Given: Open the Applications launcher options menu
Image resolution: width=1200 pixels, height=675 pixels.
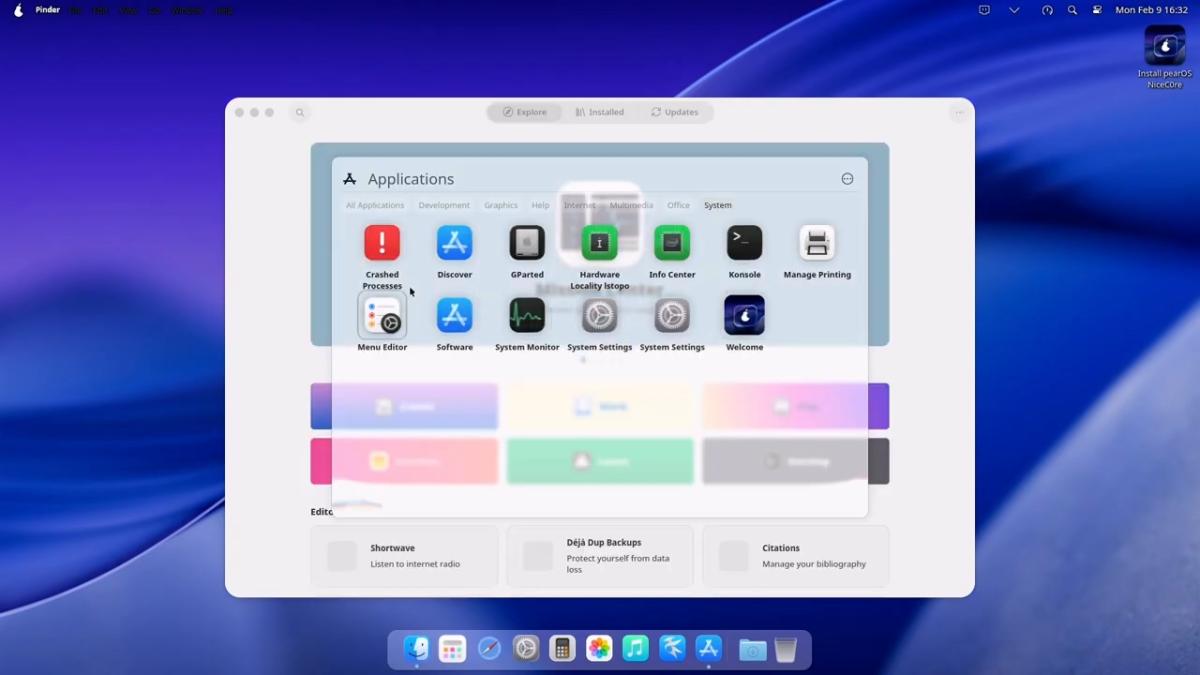Looking at the screenshot, I should click(847, 179).
